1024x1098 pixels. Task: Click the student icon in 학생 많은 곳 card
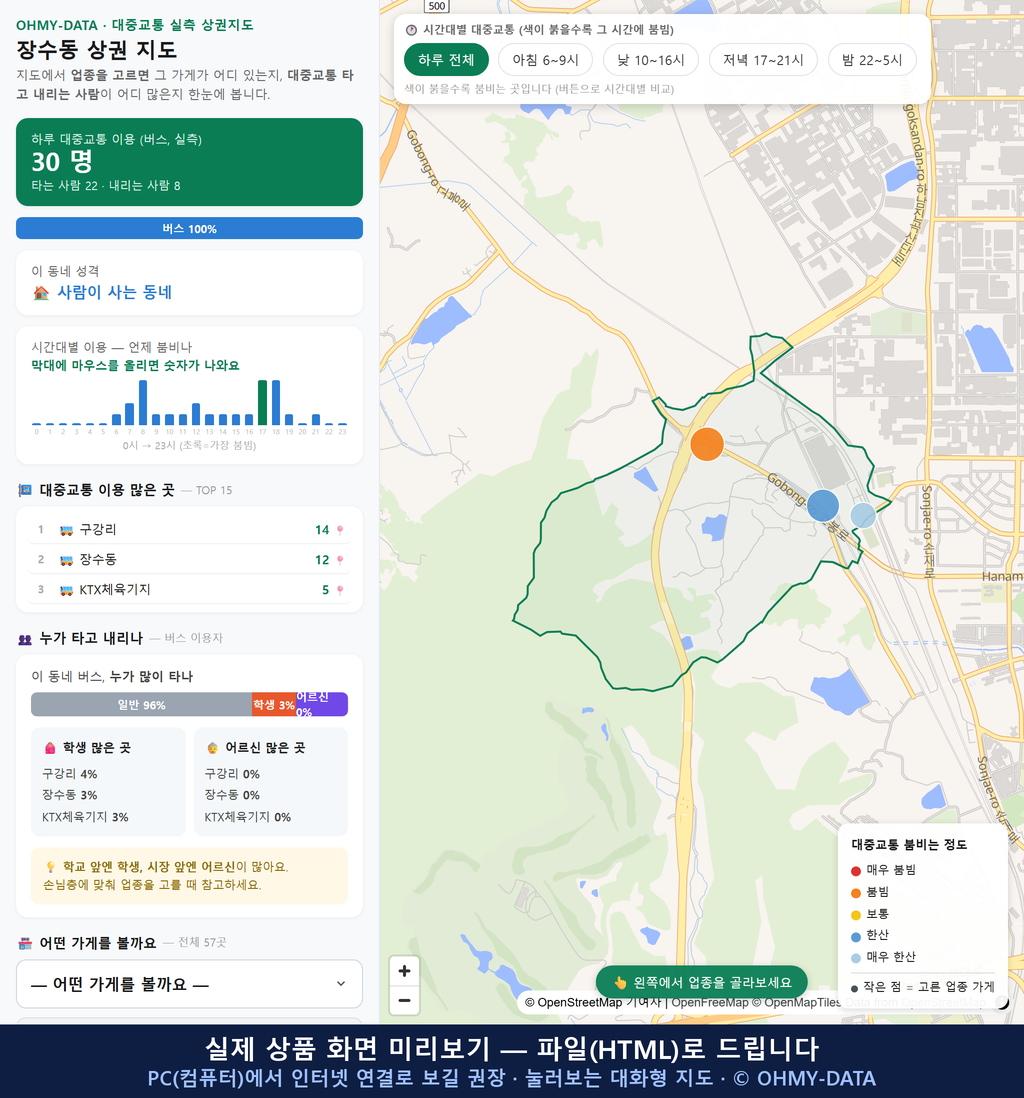pyautogui.click(x=50, y=748)
